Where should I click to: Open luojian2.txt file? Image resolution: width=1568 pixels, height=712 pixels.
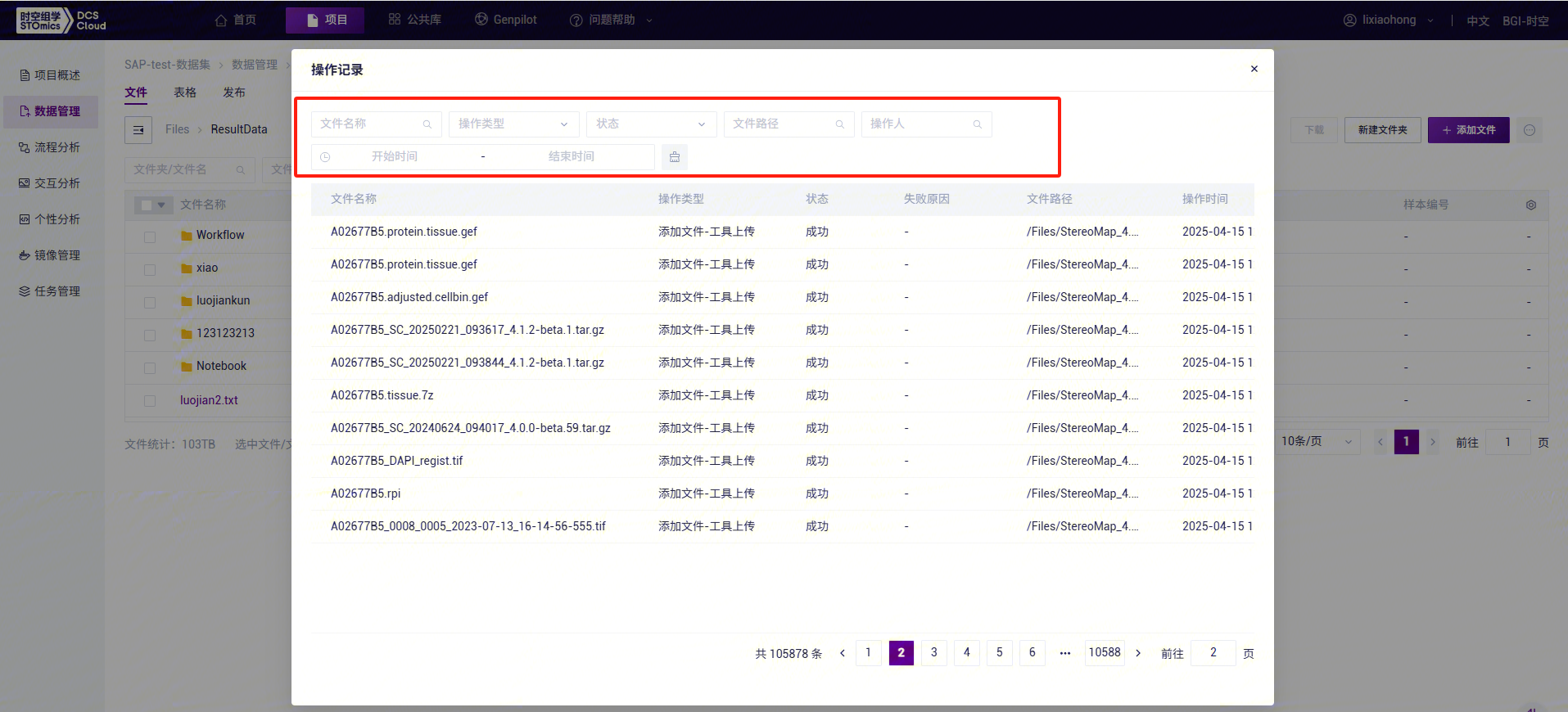pos(209,400)
